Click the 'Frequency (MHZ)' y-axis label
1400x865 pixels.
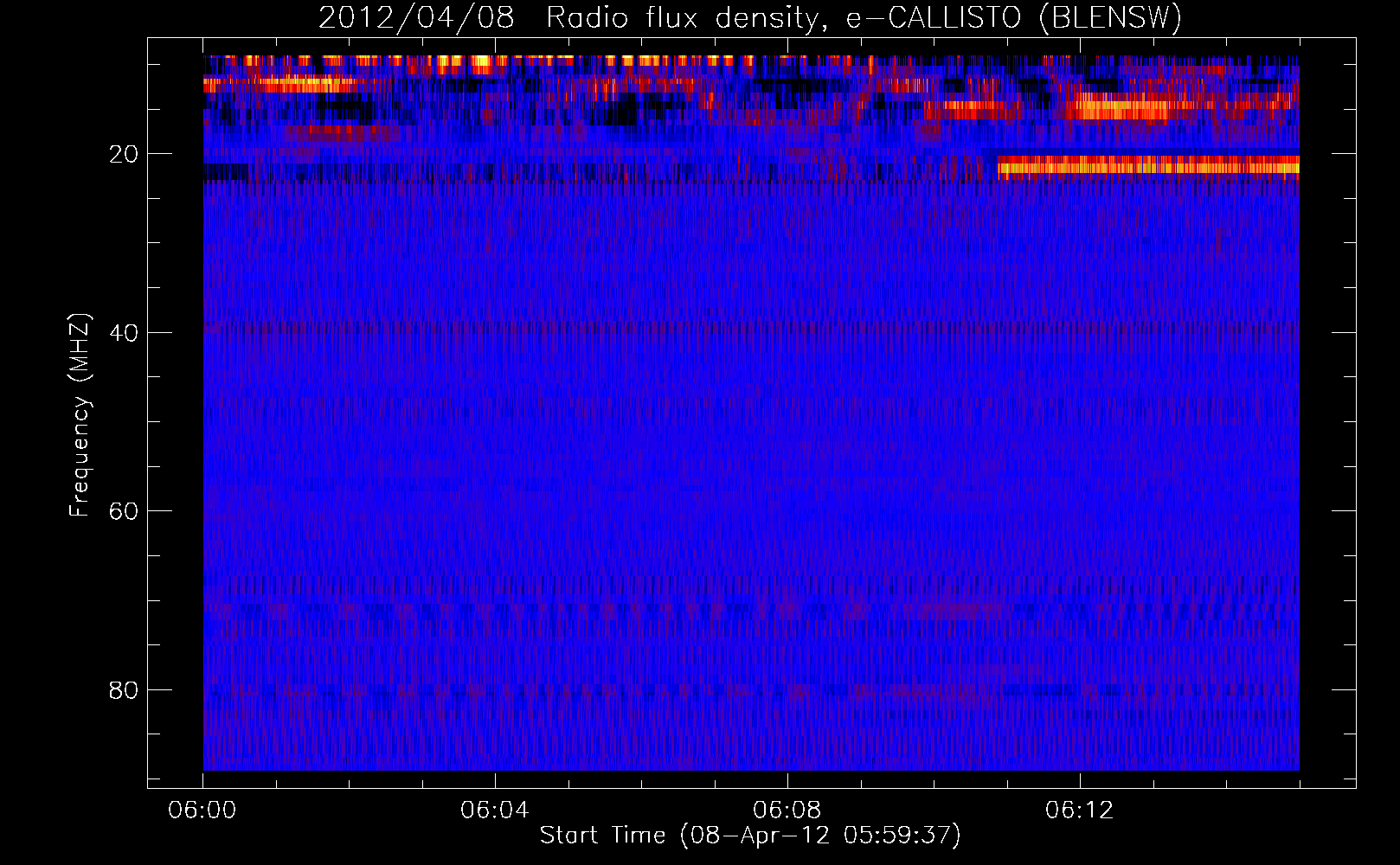click(x=80, y=415)
